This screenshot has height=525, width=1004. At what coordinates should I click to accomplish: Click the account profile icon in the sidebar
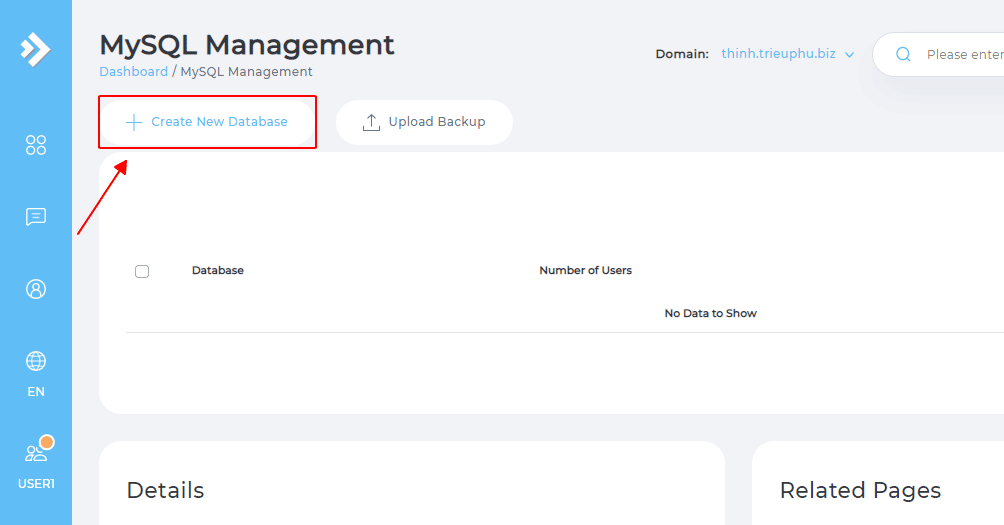pyautogui.click(x=36, y=289)
